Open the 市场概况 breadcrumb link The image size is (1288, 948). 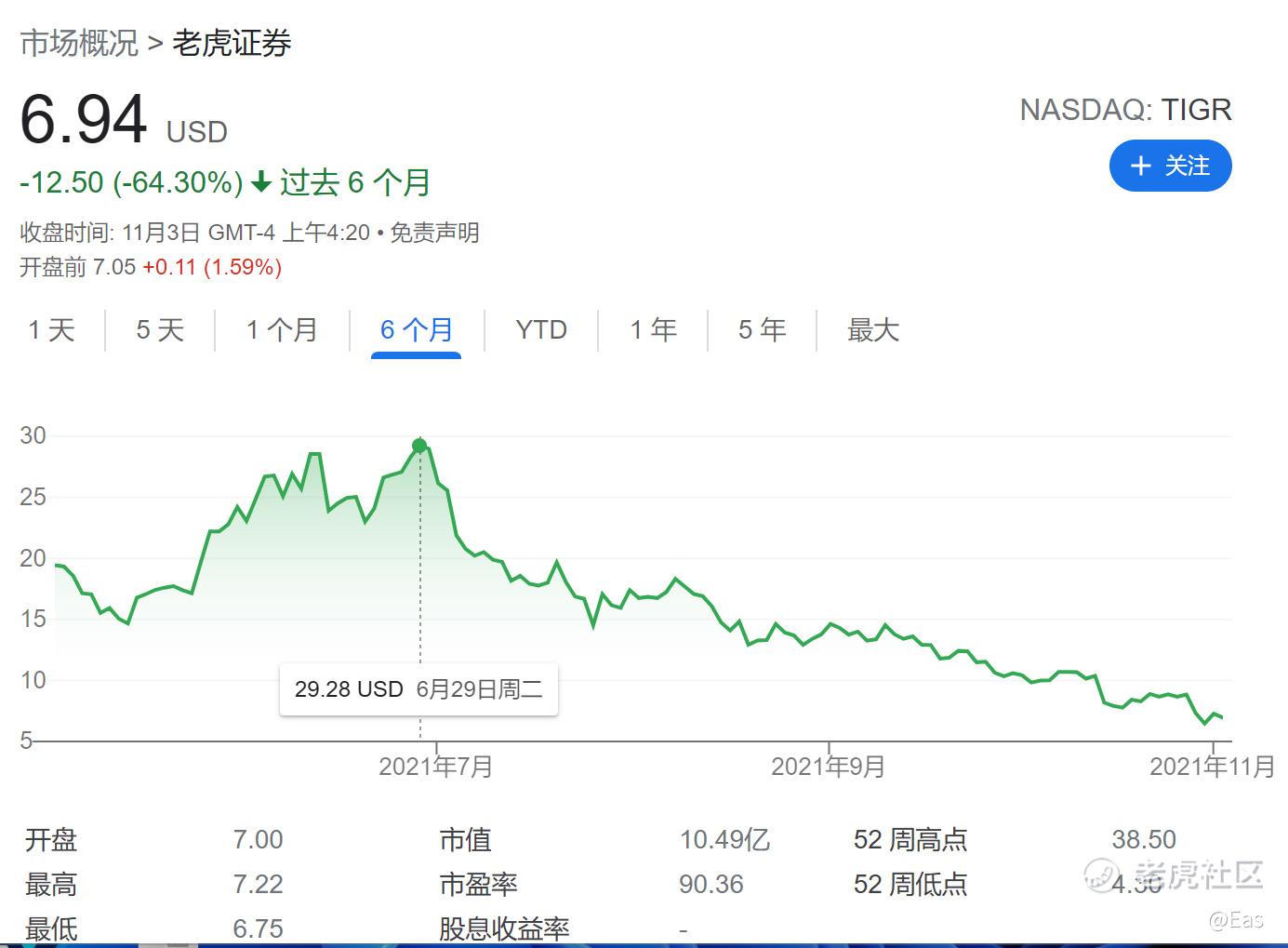(79, 43)
